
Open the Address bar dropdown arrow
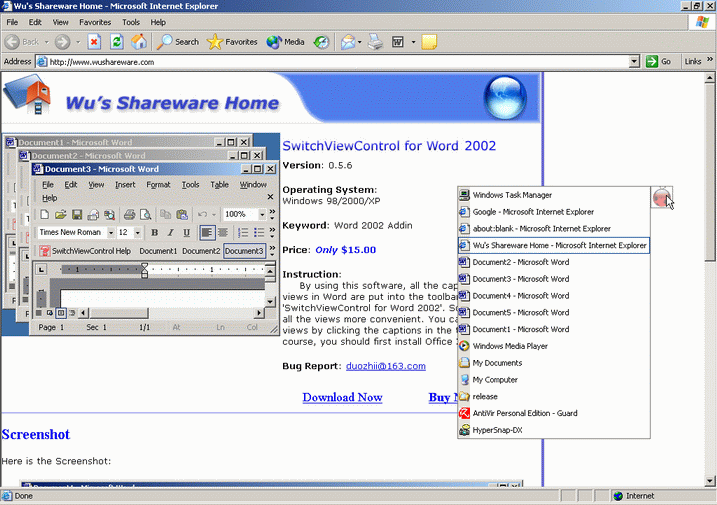click(634, 61)
